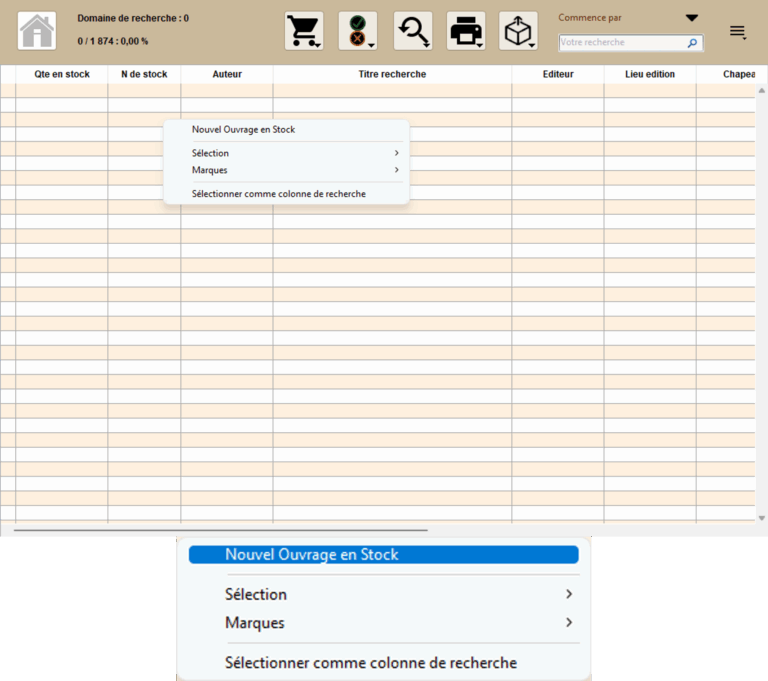This screenshot has height=681, width=768.
Task: Open the hamburger menu at top right
Action: (x=738, y=32)
